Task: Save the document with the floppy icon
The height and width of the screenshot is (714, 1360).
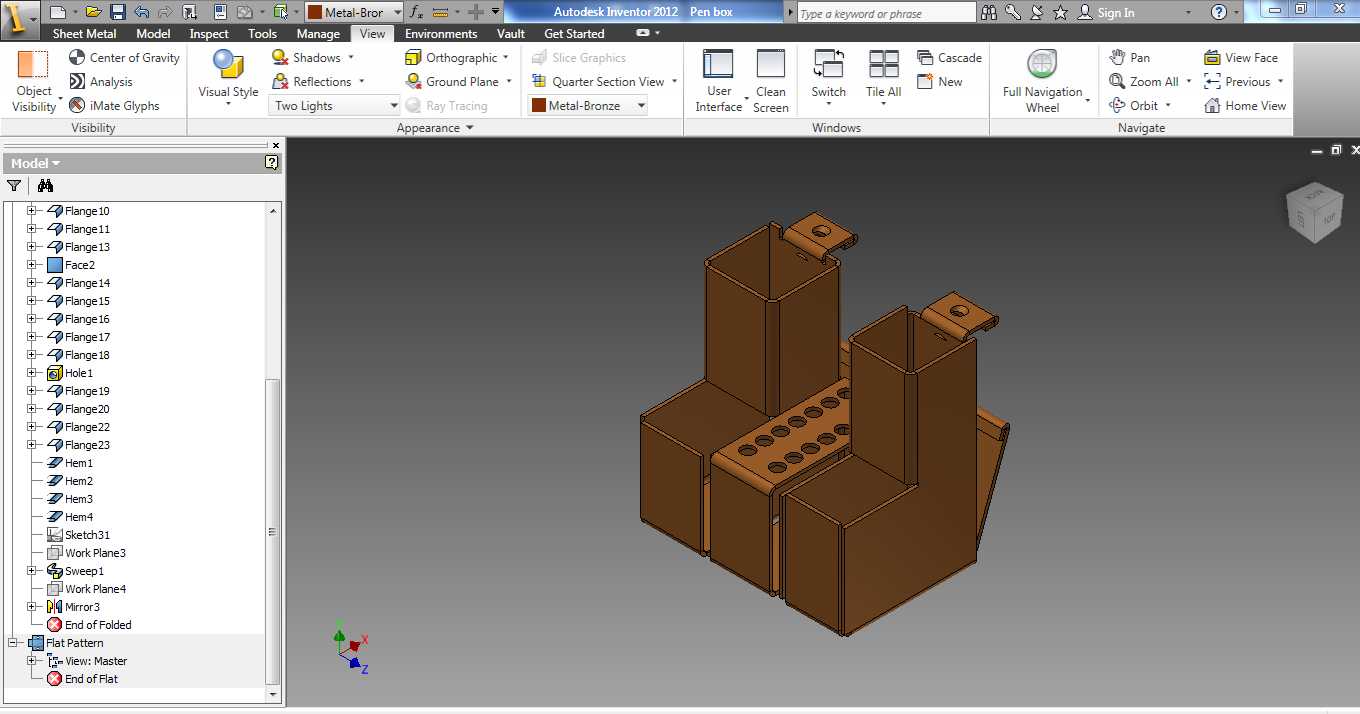Action: click(117, 12)
